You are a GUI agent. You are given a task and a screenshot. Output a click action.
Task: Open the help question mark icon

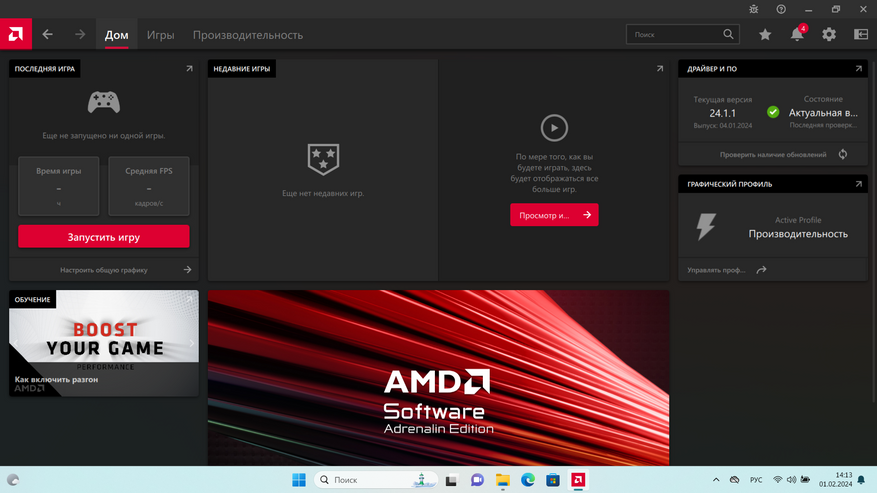click(781, 9)
